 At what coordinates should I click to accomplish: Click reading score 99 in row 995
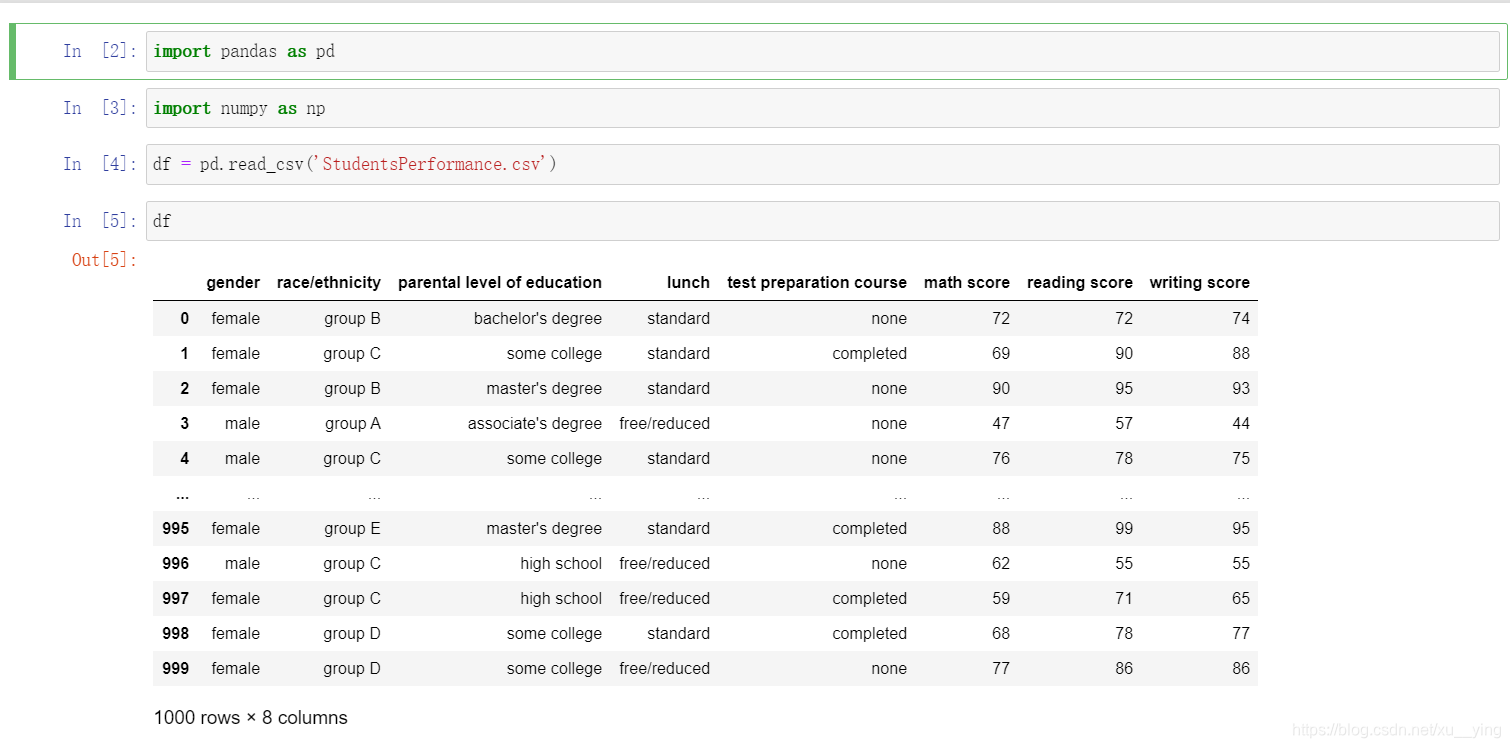pyautogui.click(x=1124, y=529)
